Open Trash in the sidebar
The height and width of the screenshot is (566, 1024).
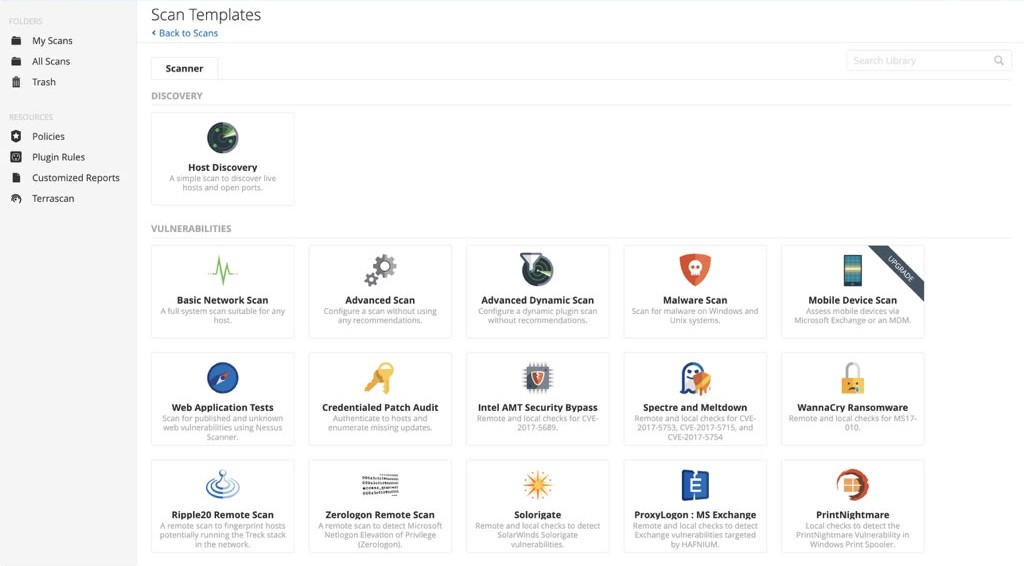pos(44,82)
